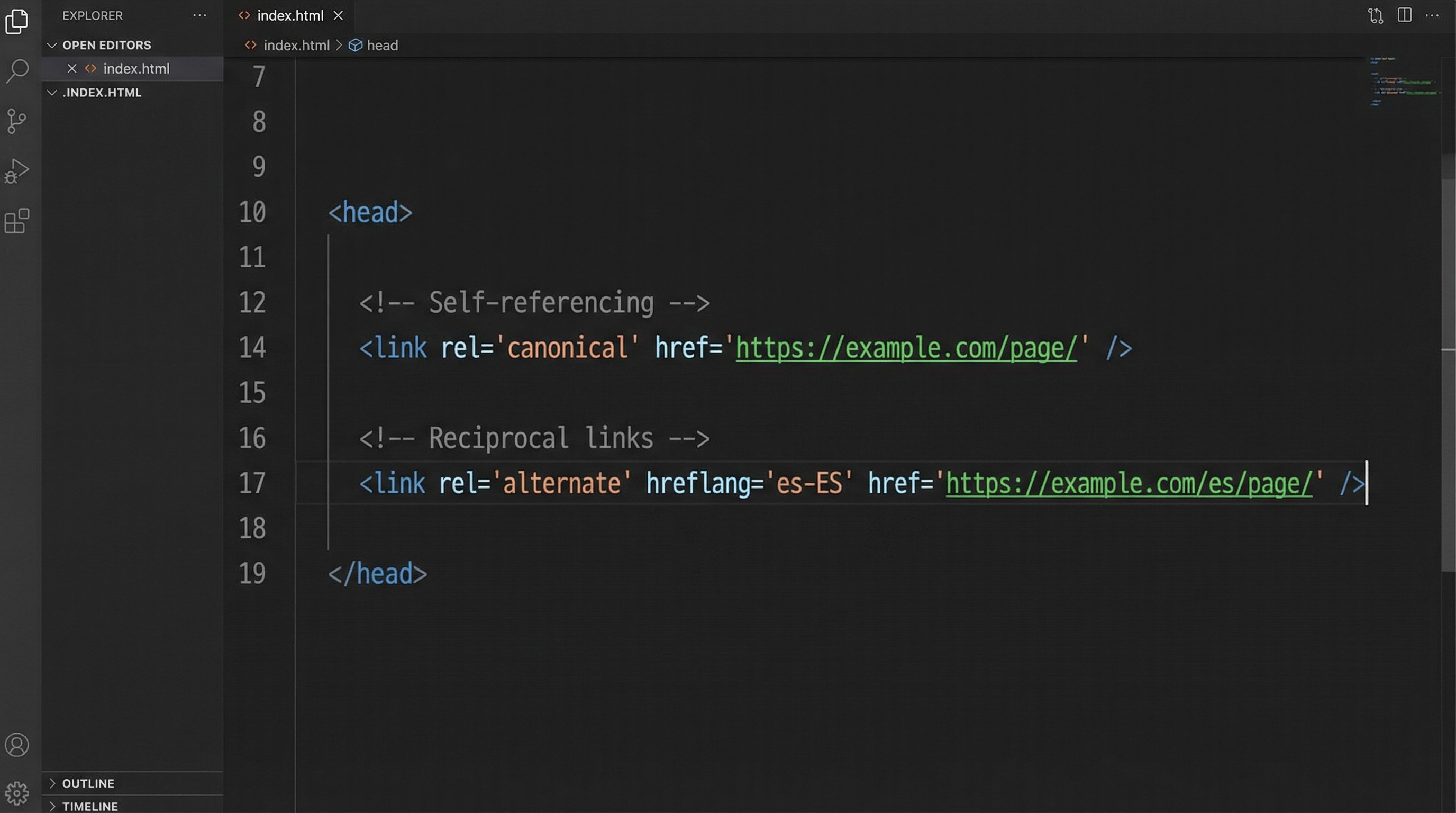
Task: Collapse the OPEN EDITORS section
Action: coord(52,45)
